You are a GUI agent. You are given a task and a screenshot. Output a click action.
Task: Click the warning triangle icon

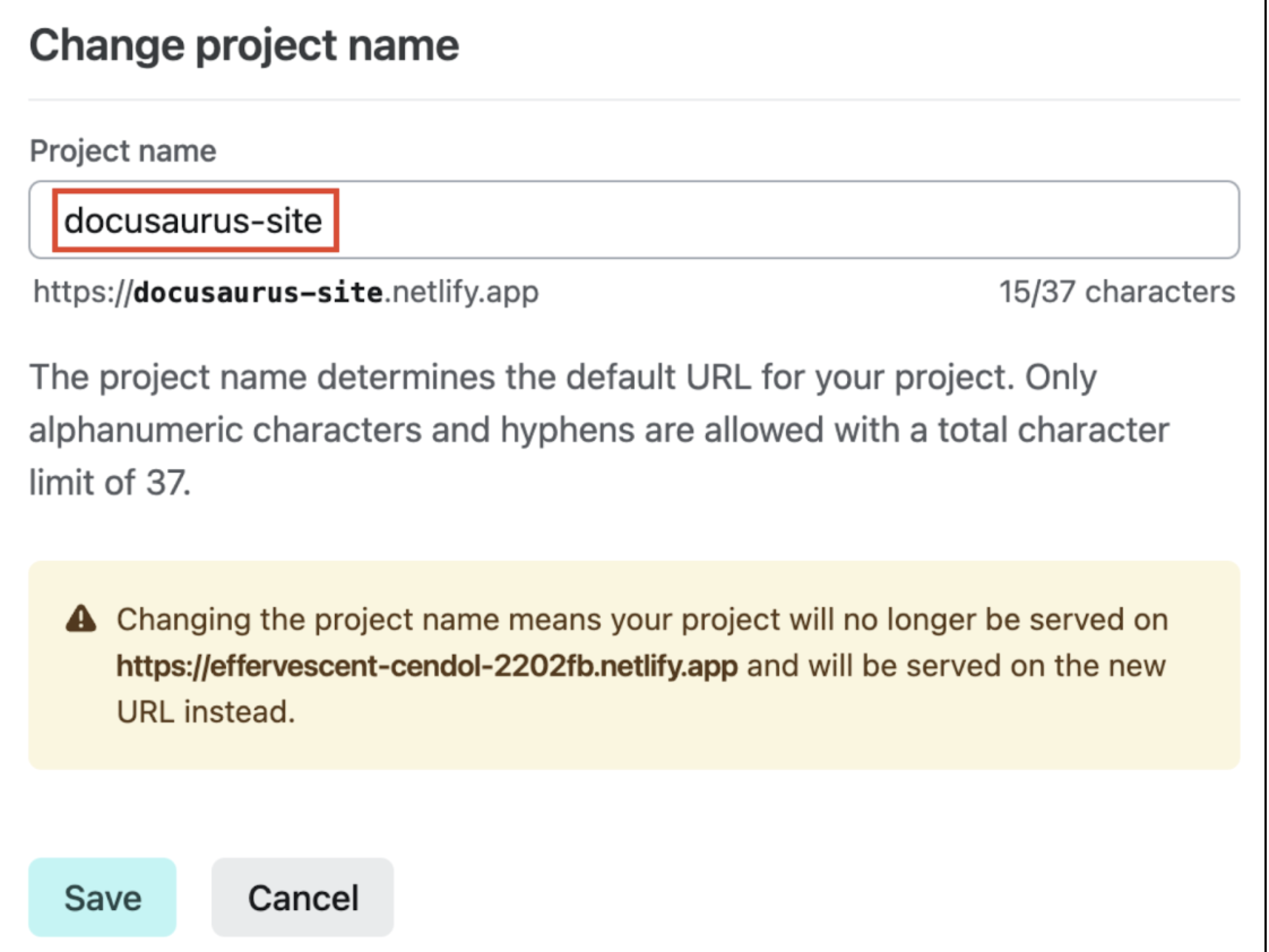coord(81,620)
